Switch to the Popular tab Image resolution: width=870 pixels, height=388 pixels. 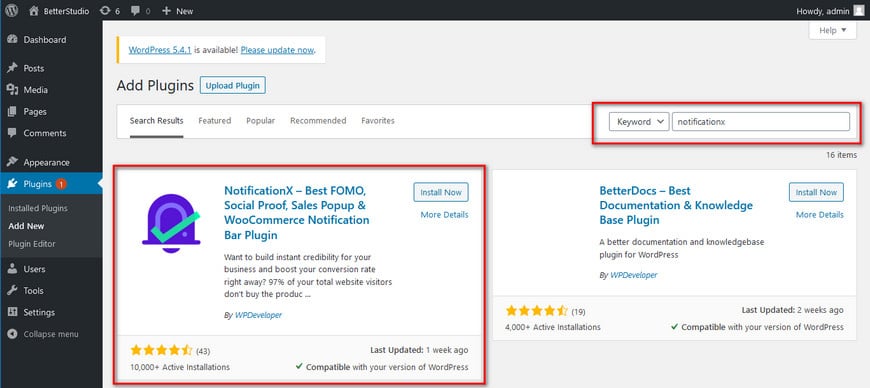pos(261,120)
